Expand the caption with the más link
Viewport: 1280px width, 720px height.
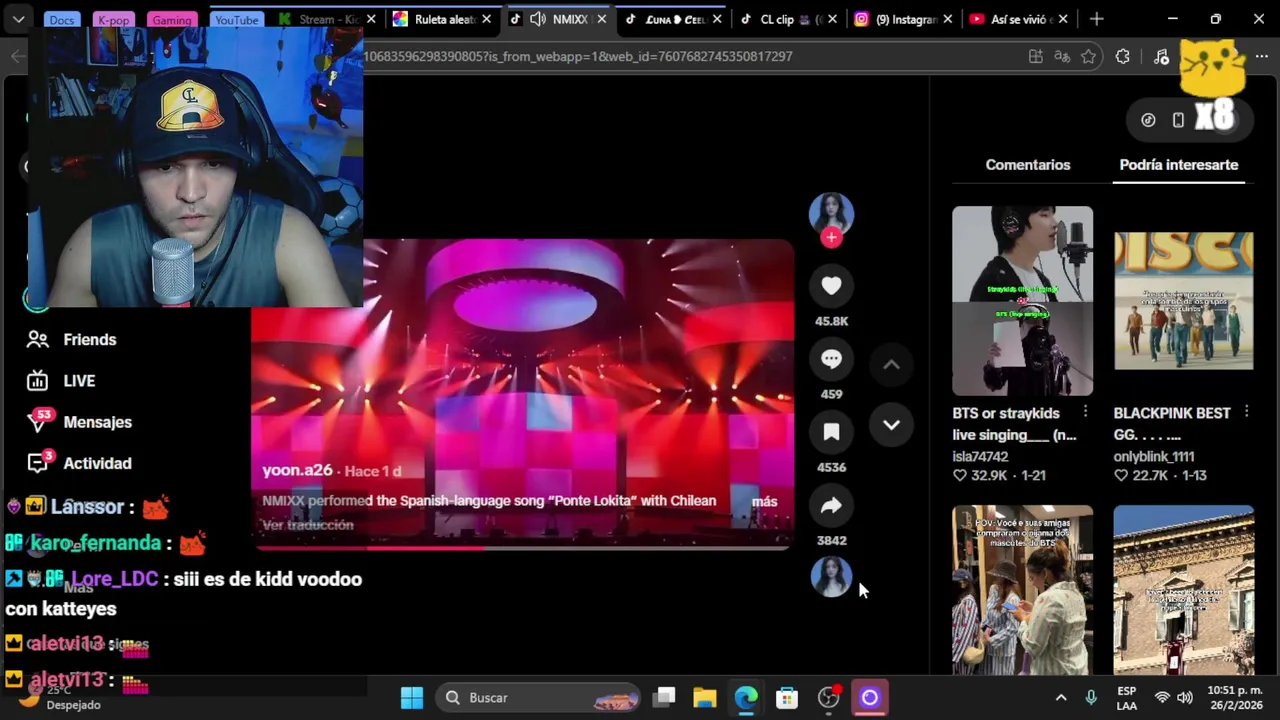tap(764, 501)
